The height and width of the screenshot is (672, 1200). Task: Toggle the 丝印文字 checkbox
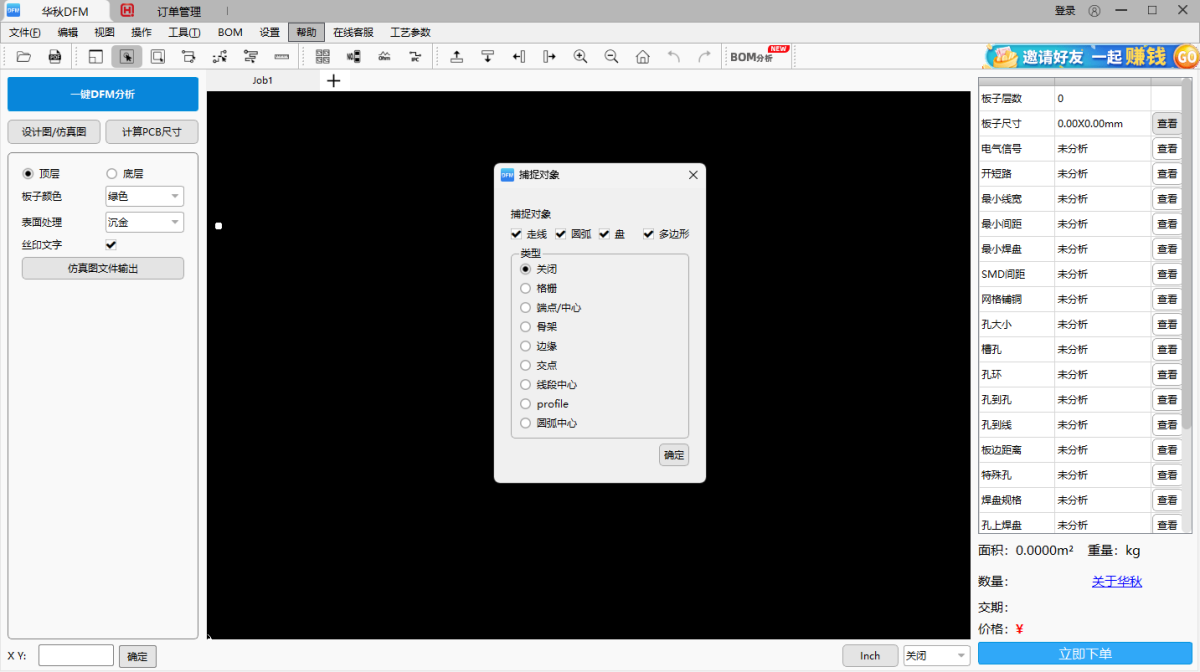(x=111, y=245)
